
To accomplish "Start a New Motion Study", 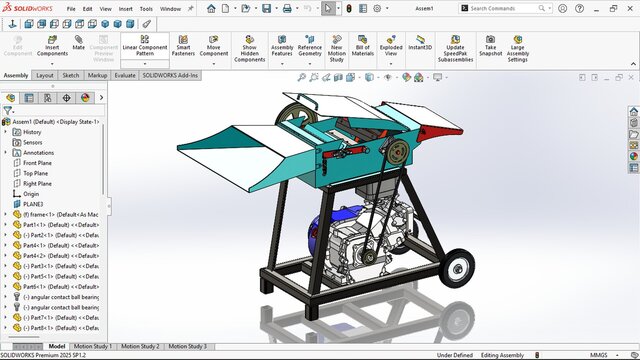I will click(337, 48).
